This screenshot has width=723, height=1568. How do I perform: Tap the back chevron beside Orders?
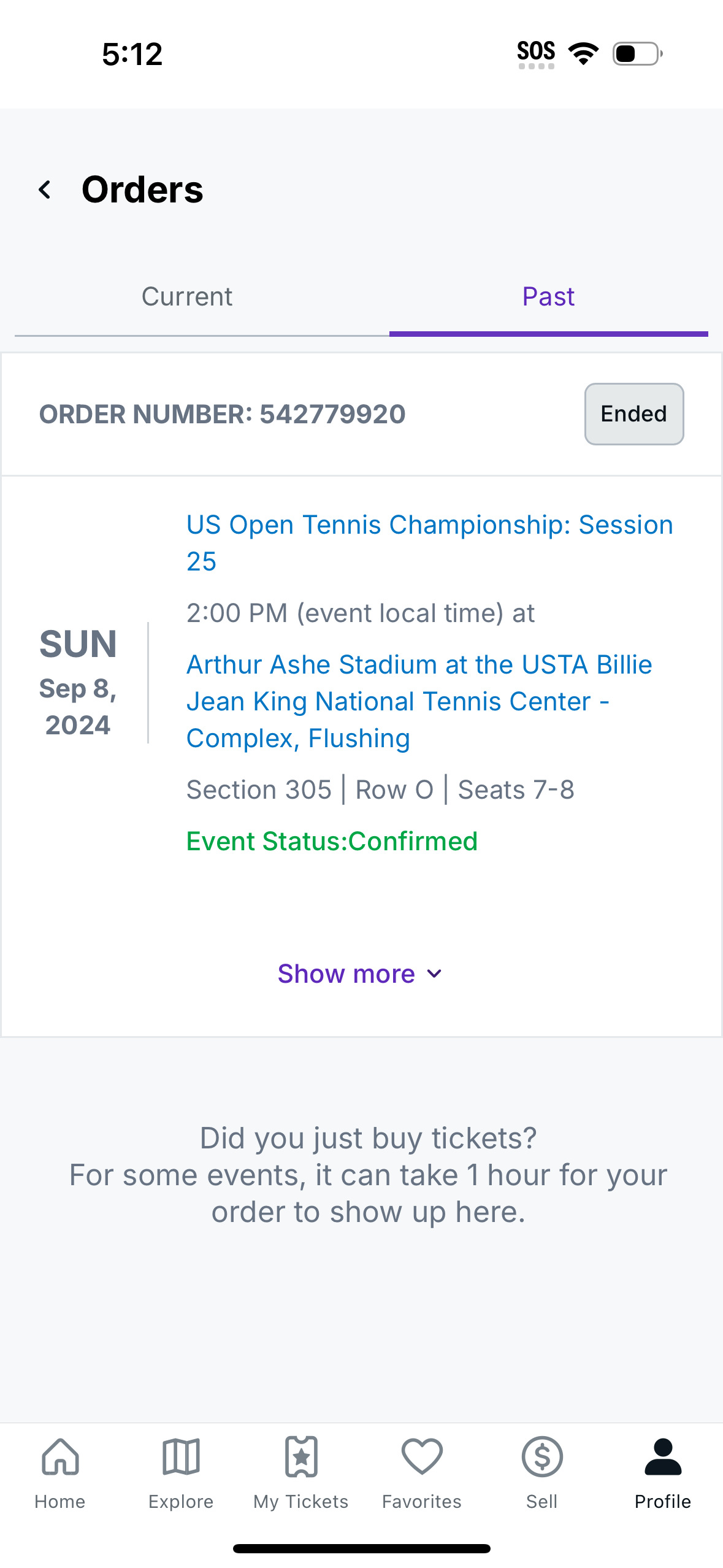click(x=45, y=188)
